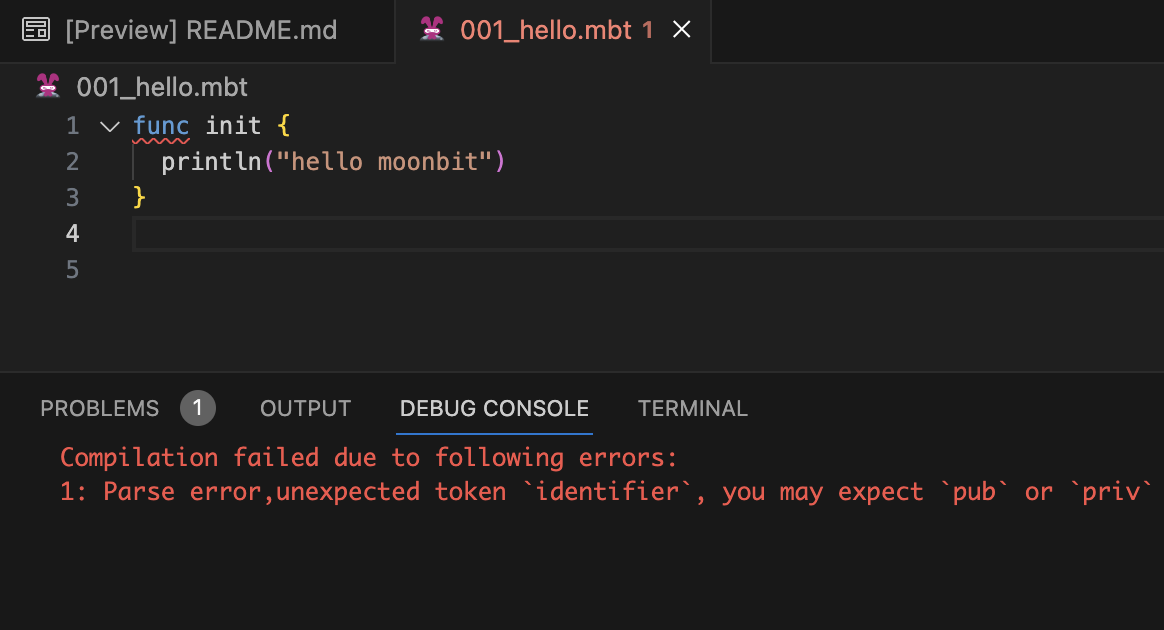Show the OUTPUT panel tab

[x=305, y=408]
